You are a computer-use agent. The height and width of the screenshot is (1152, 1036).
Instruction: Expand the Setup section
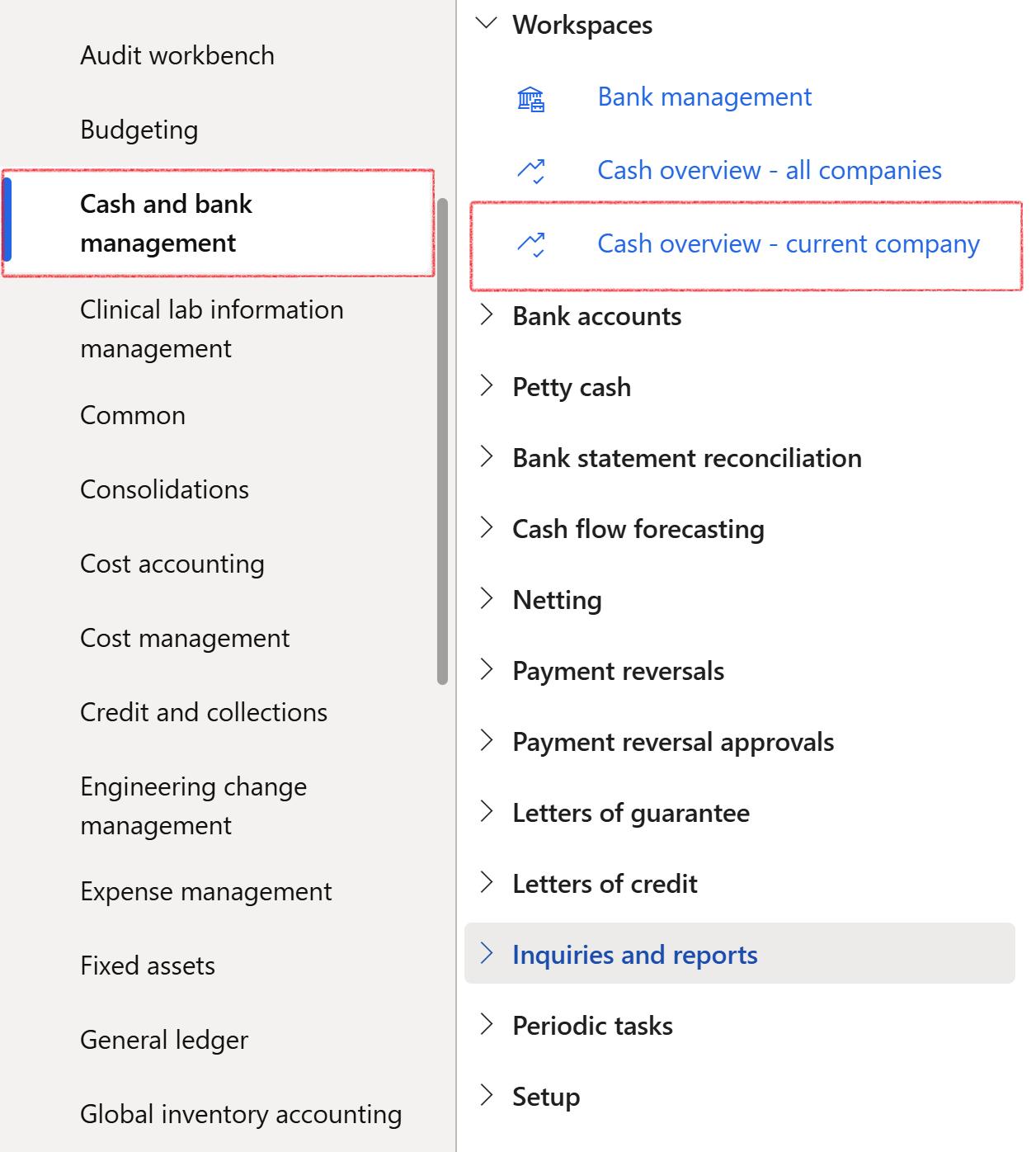(x=545, y=1097)
